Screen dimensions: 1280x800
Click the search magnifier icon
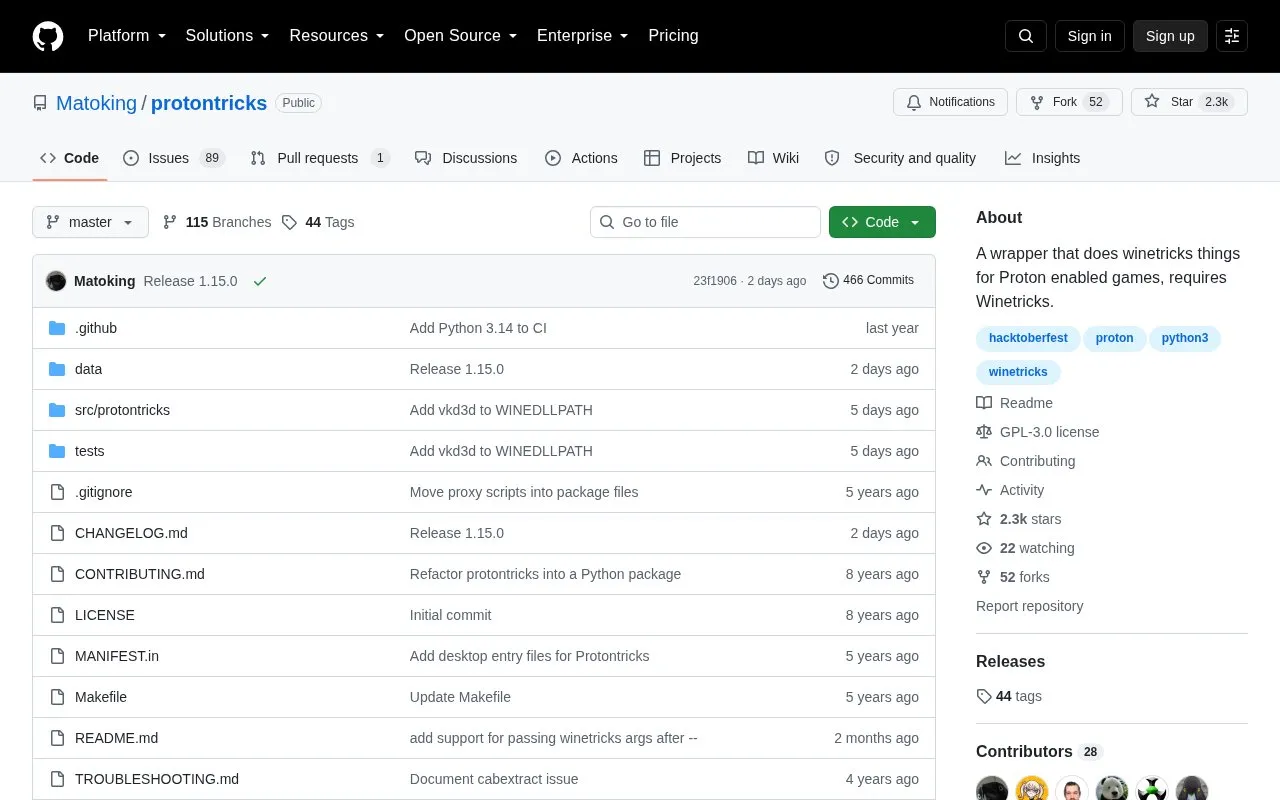tap(1026, 36)
